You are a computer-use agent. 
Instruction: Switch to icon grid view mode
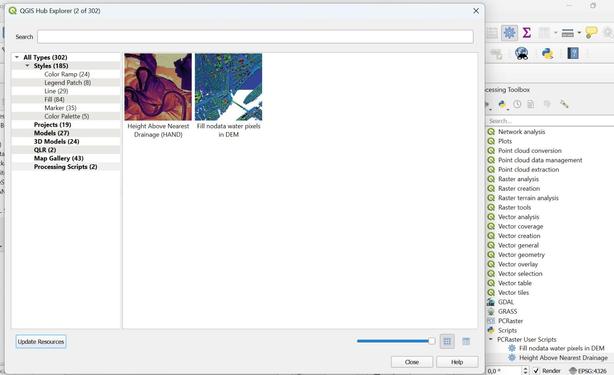click(447, 341)
